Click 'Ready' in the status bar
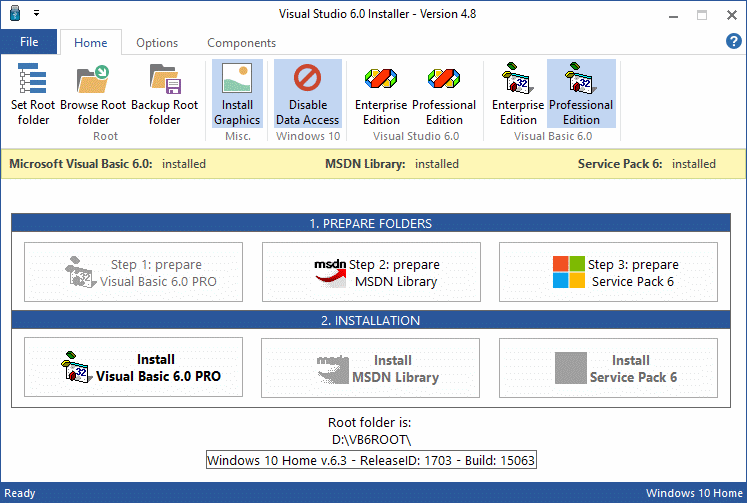The width and height of the screenshot is (747, 503). pos(20,493)
